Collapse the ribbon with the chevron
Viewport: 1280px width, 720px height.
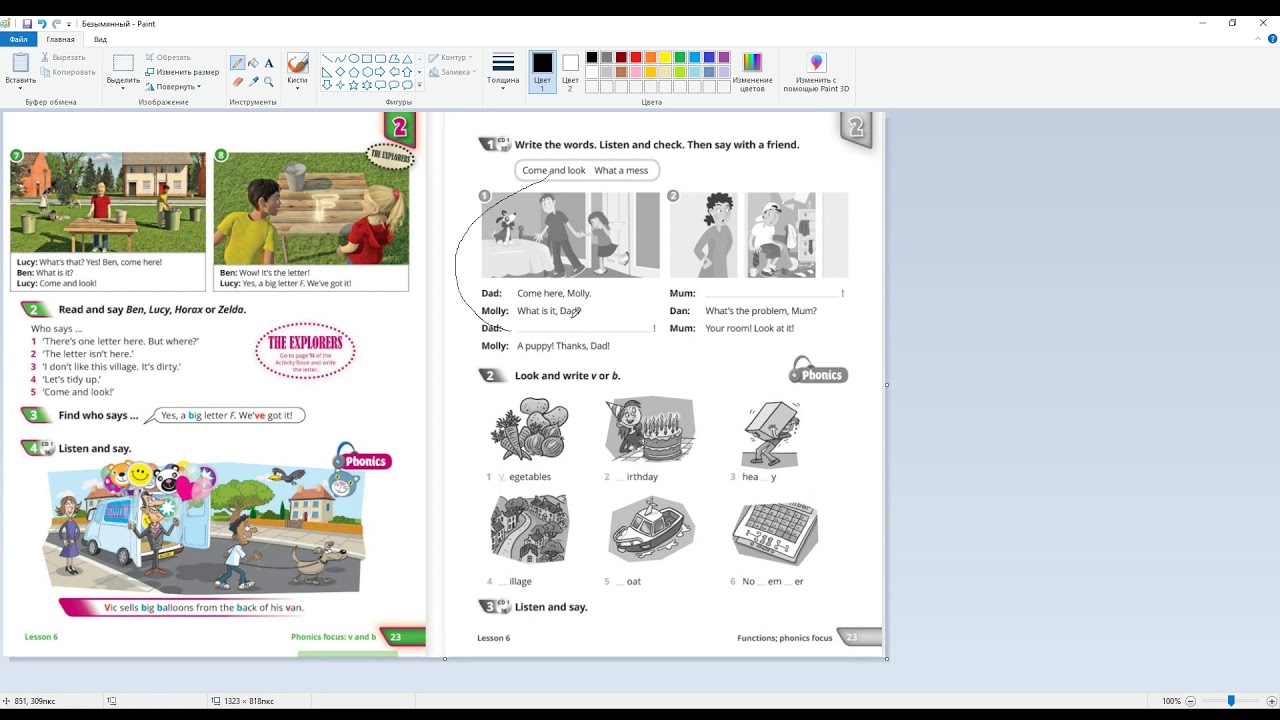[x=1258, y=39]
